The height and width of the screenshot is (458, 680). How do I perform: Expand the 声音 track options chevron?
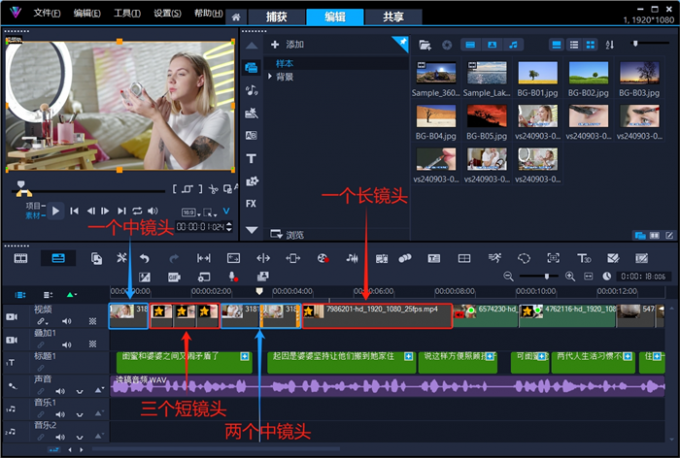point(80,391)
